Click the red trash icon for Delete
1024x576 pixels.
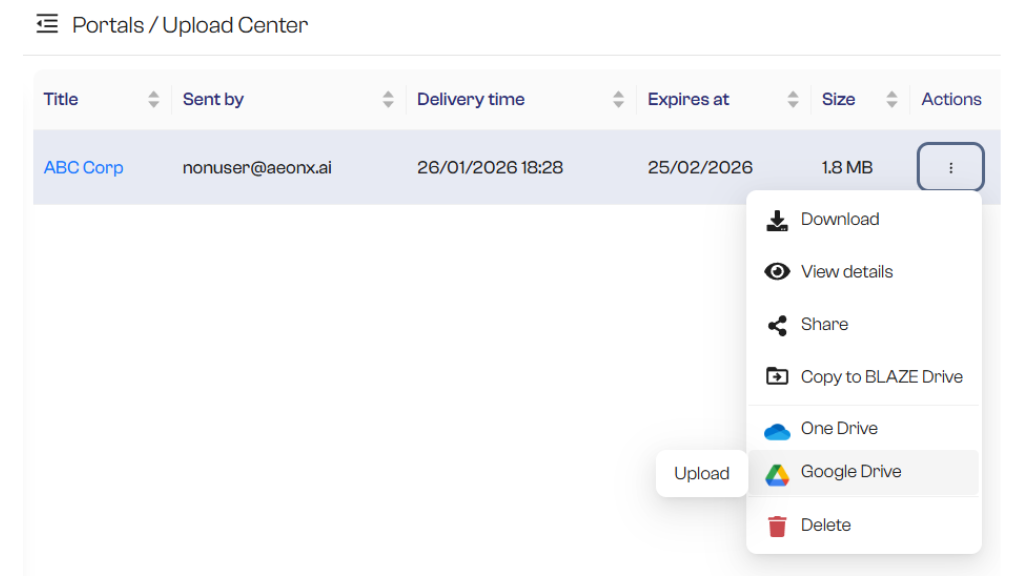[x=777, y=525]
